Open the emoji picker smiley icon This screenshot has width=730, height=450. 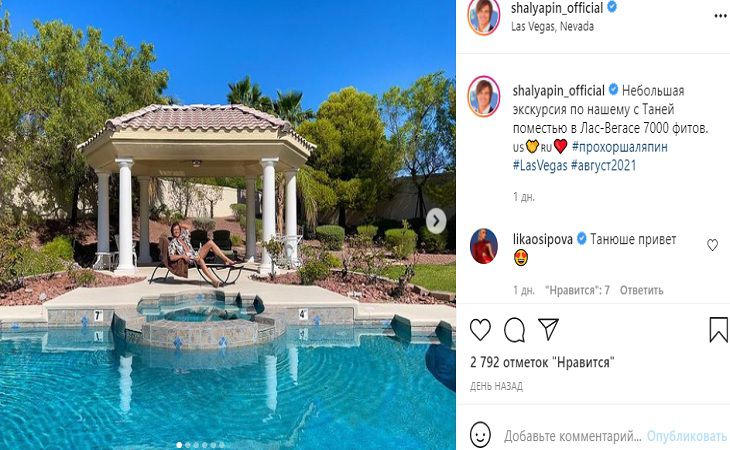(x=480, y=435)
